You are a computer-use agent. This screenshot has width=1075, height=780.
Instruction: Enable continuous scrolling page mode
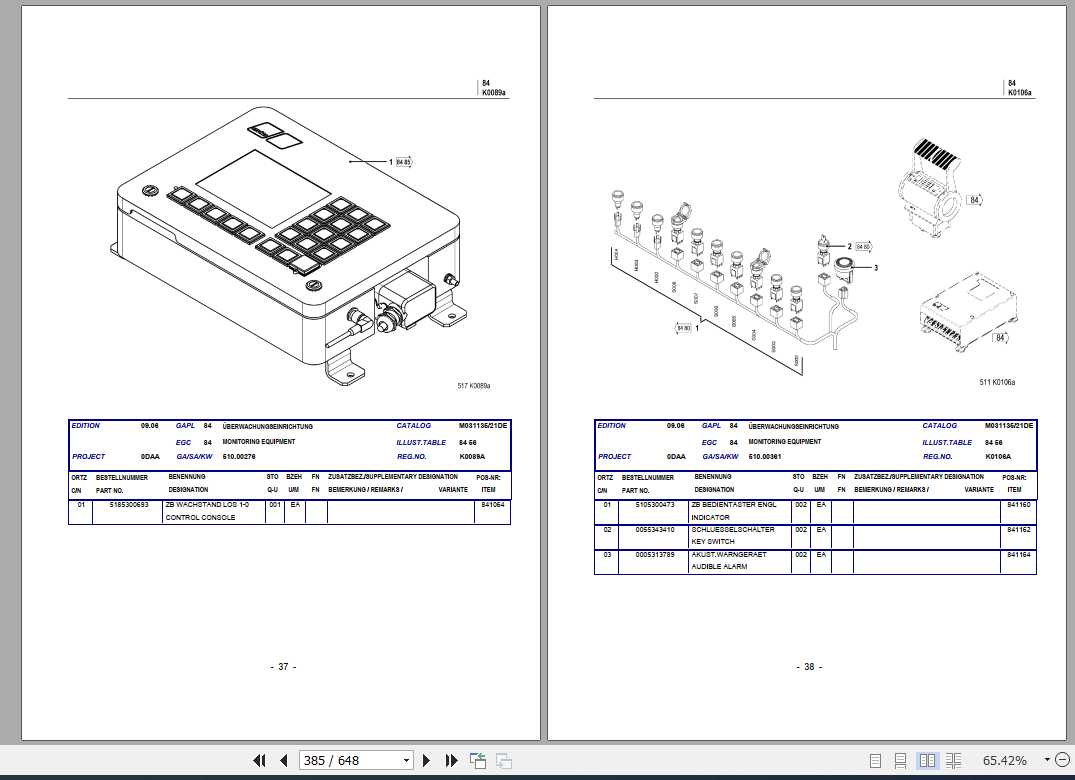(901, 760)
